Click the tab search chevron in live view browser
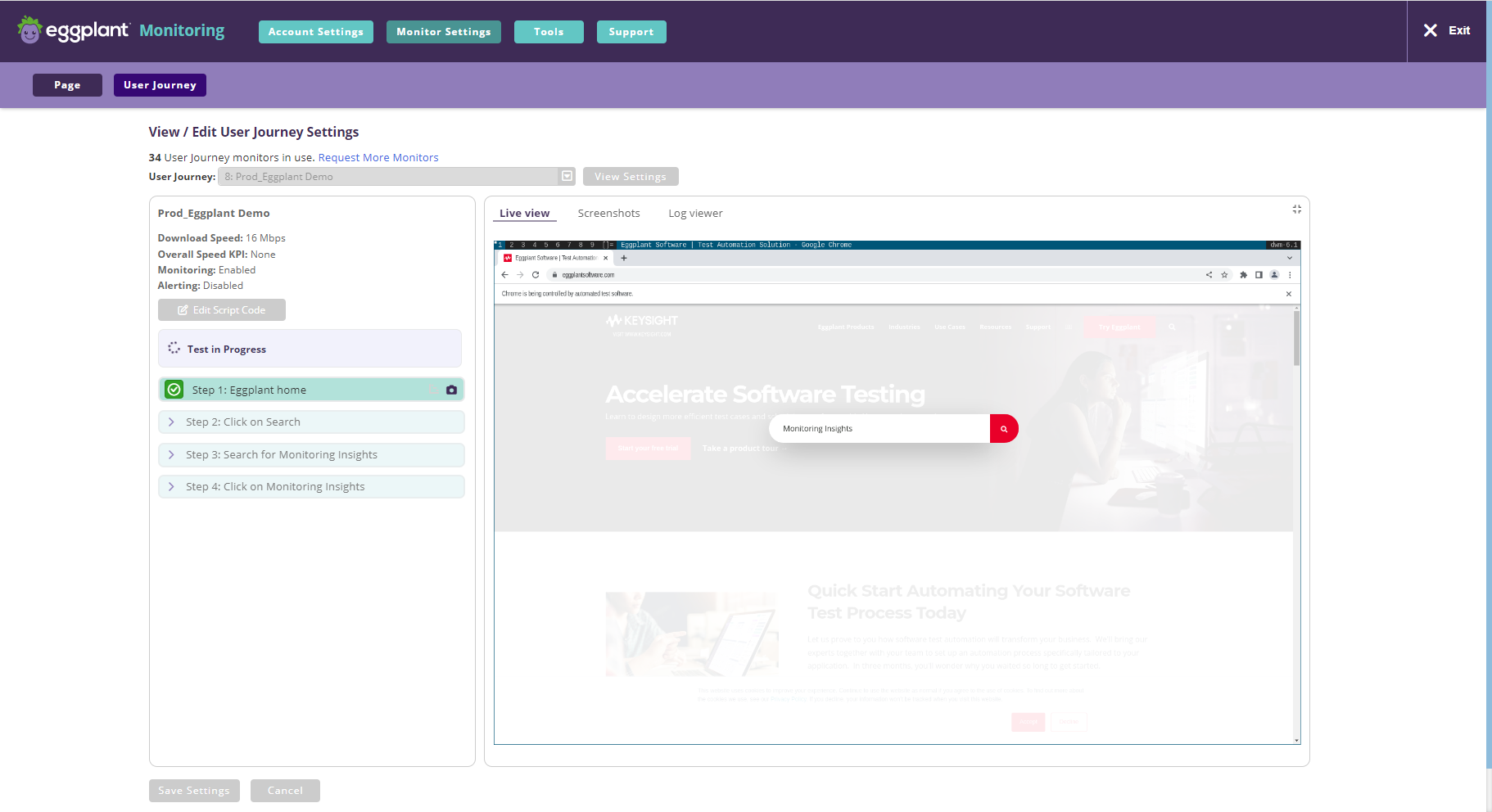Screen dimensions: 1492x812 (x=1290, y=258)
